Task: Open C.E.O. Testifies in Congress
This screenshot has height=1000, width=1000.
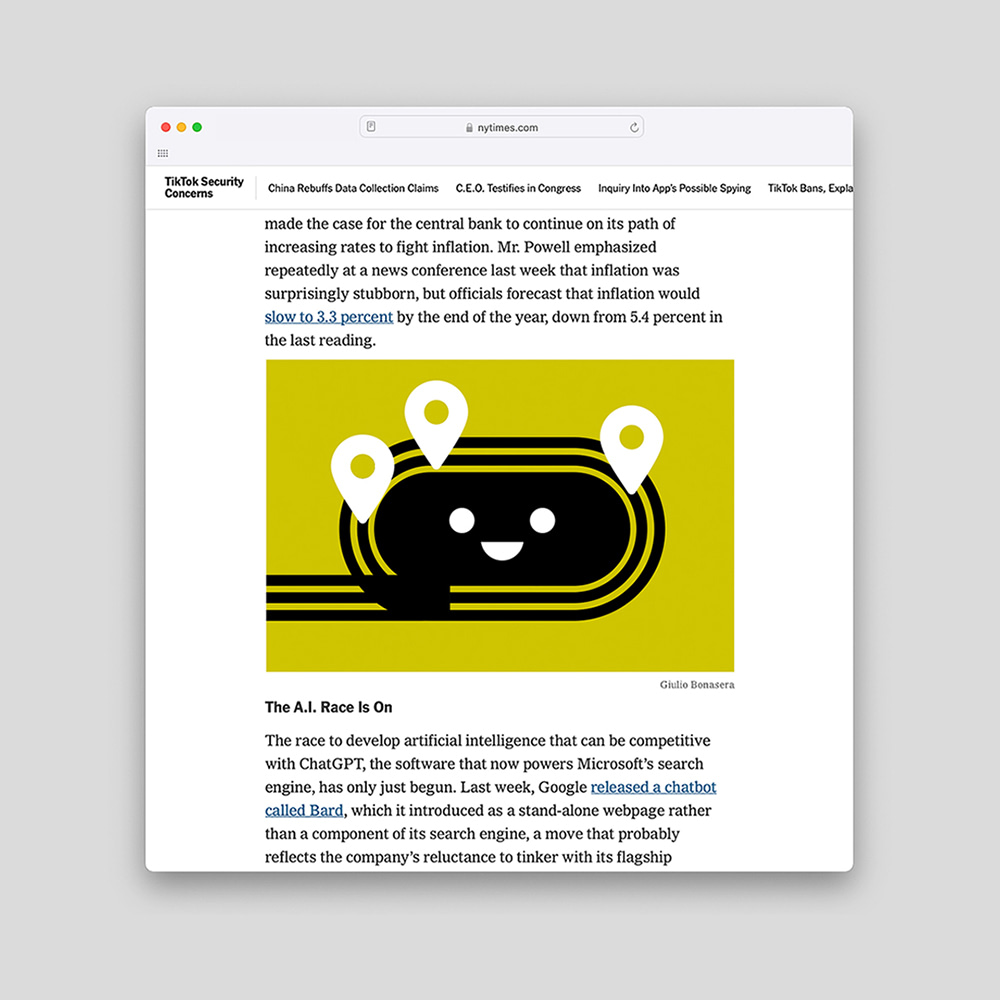Action: 519,188
